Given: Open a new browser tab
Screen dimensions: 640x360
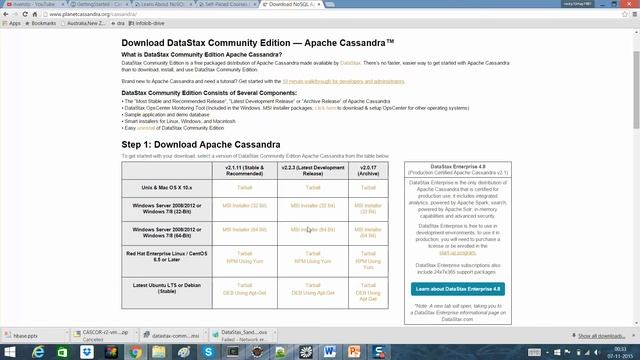Looking at the screenshot, I should coord(330,4).
